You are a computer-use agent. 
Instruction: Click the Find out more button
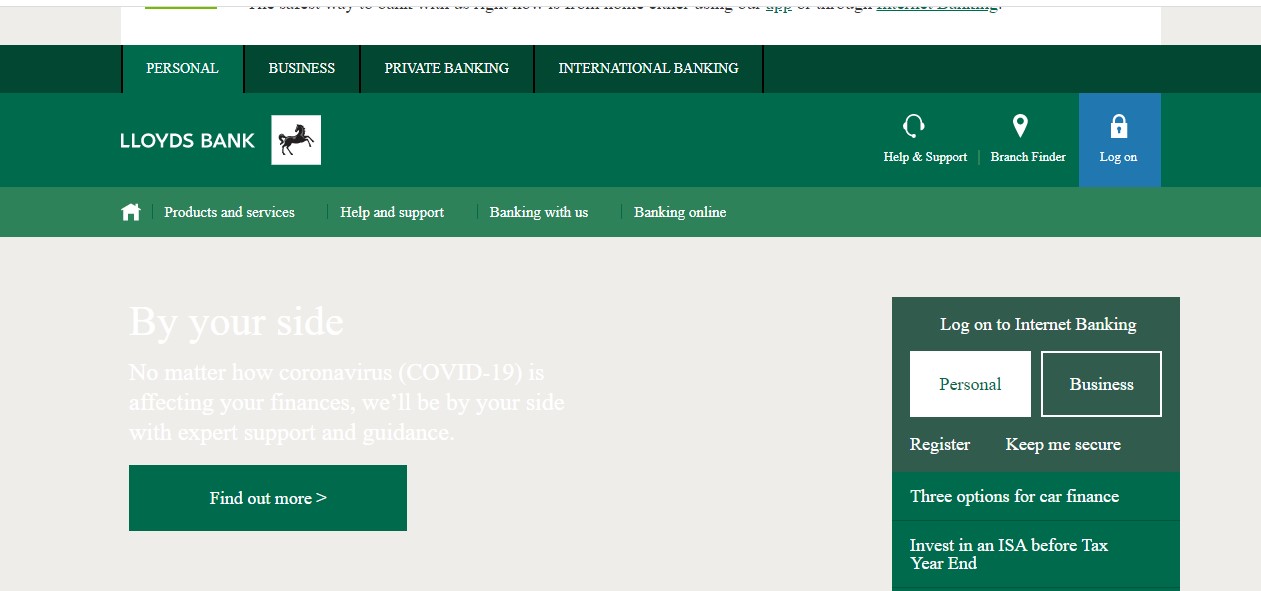pos(268,498)
